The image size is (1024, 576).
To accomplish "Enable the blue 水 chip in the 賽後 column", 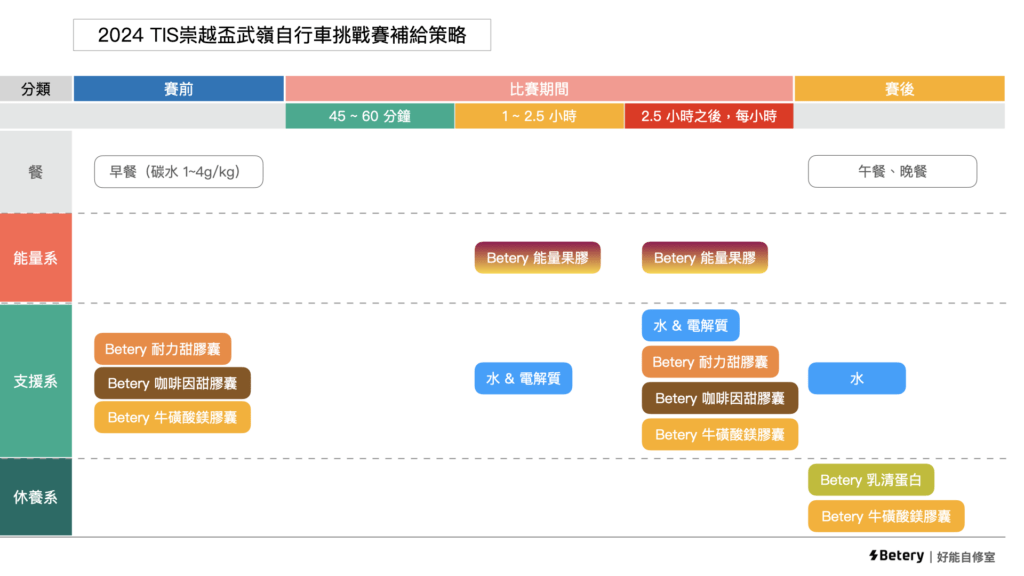I will (856, 378).
